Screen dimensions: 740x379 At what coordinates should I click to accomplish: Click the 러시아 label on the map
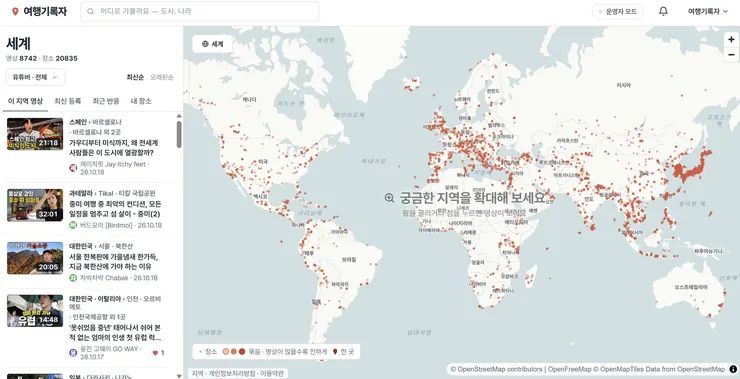click(624, 85)
